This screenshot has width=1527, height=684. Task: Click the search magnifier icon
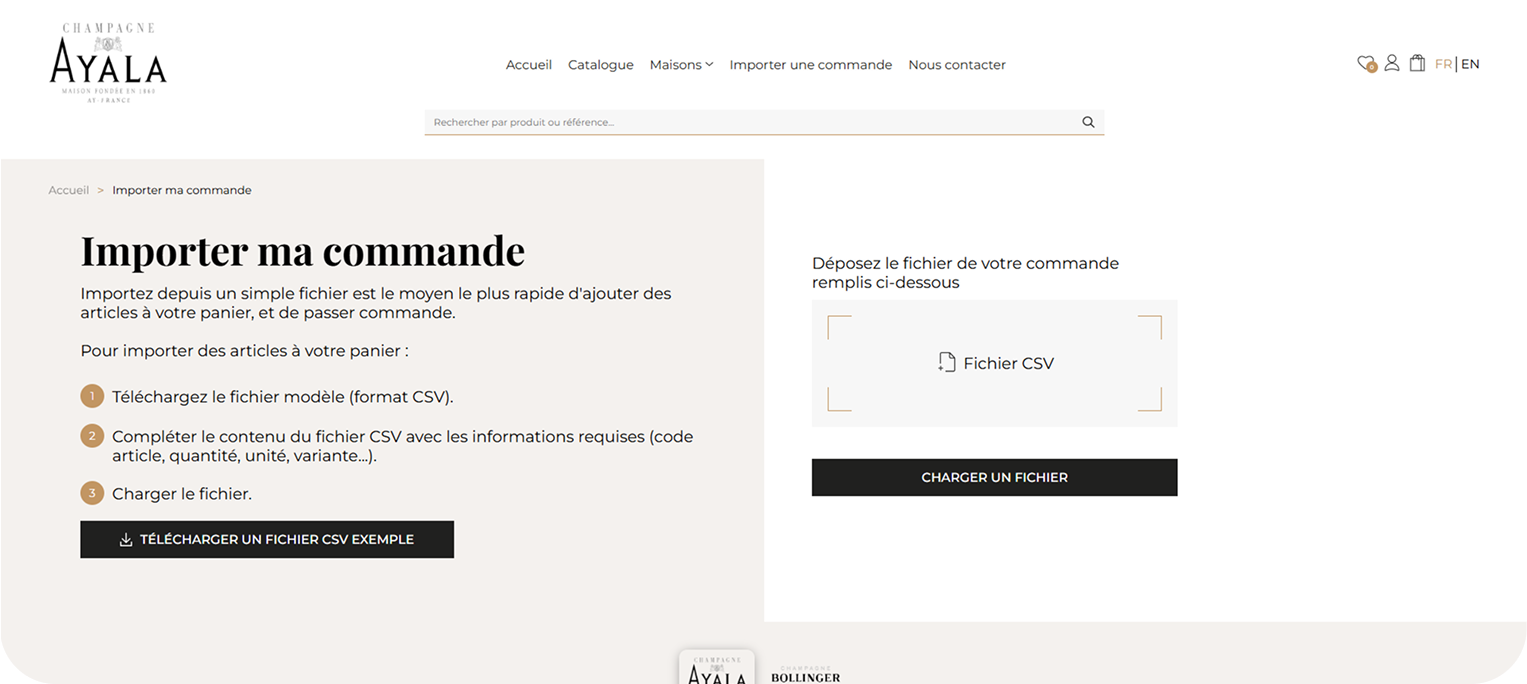tap(1088, 122)
